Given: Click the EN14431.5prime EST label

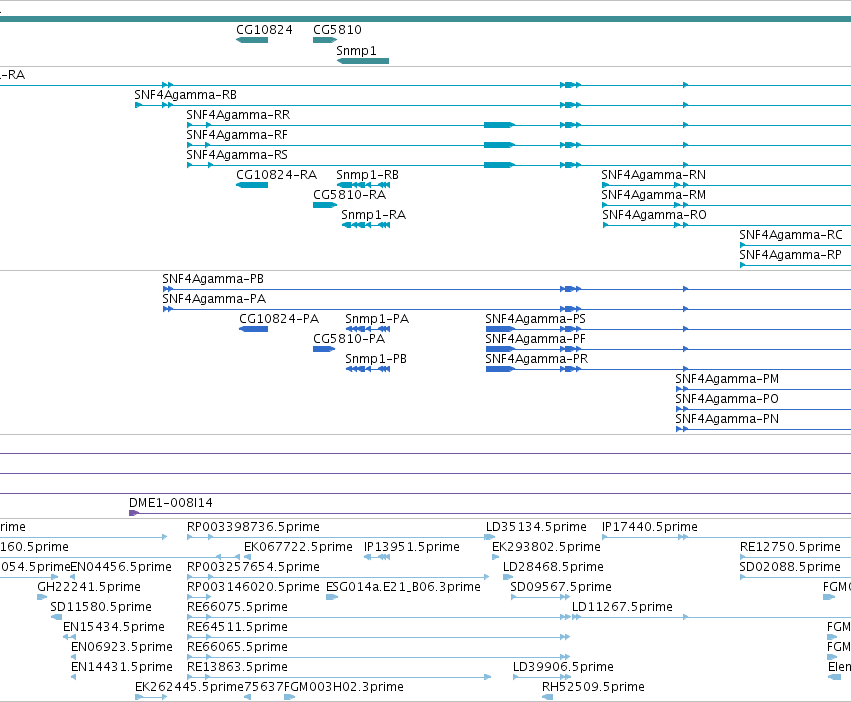Looking at the screenshot, I should (x=122, y=667).
